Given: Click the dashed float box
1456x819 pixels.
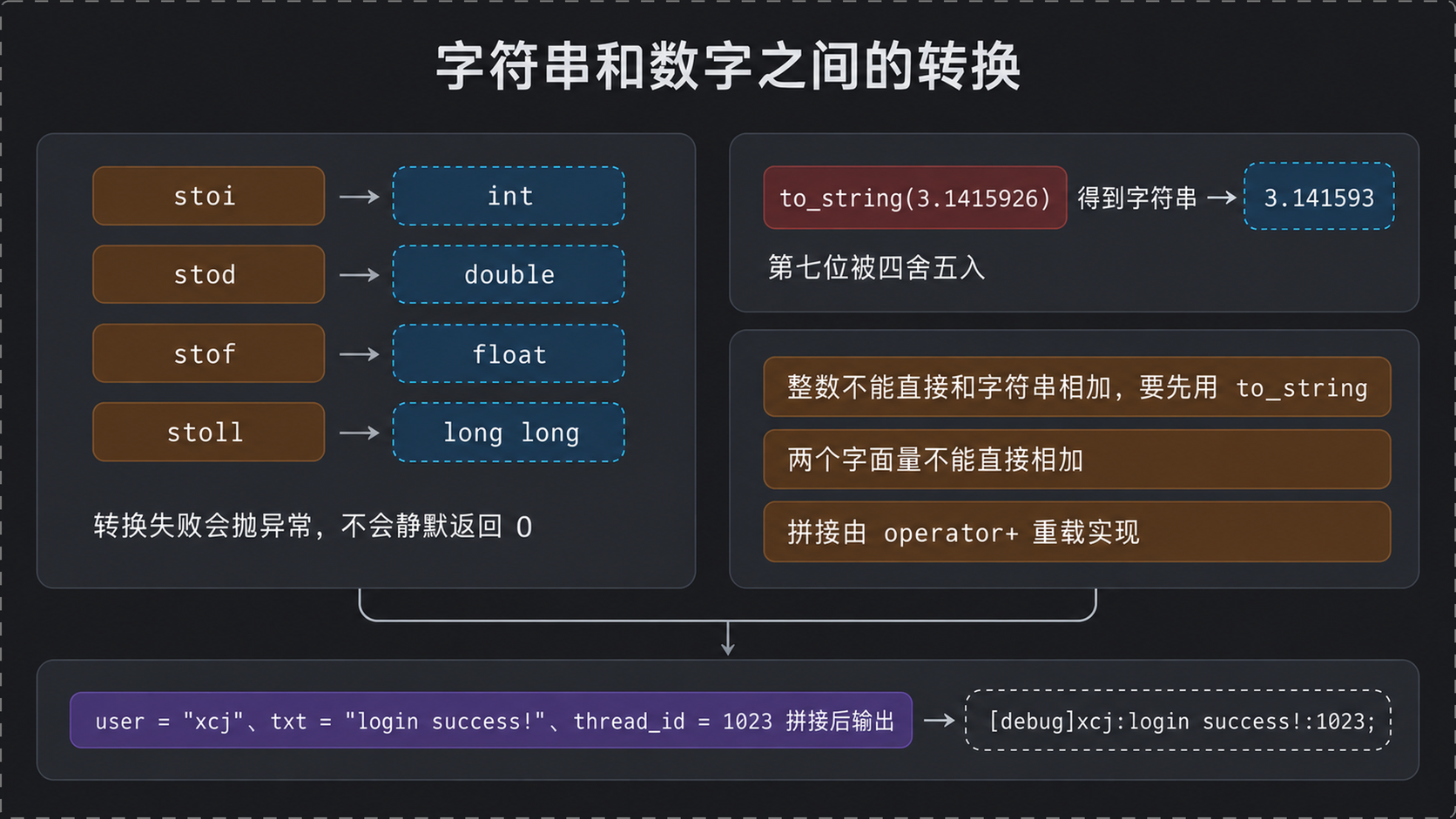Looking at the screenshot, I should (509, 353).
